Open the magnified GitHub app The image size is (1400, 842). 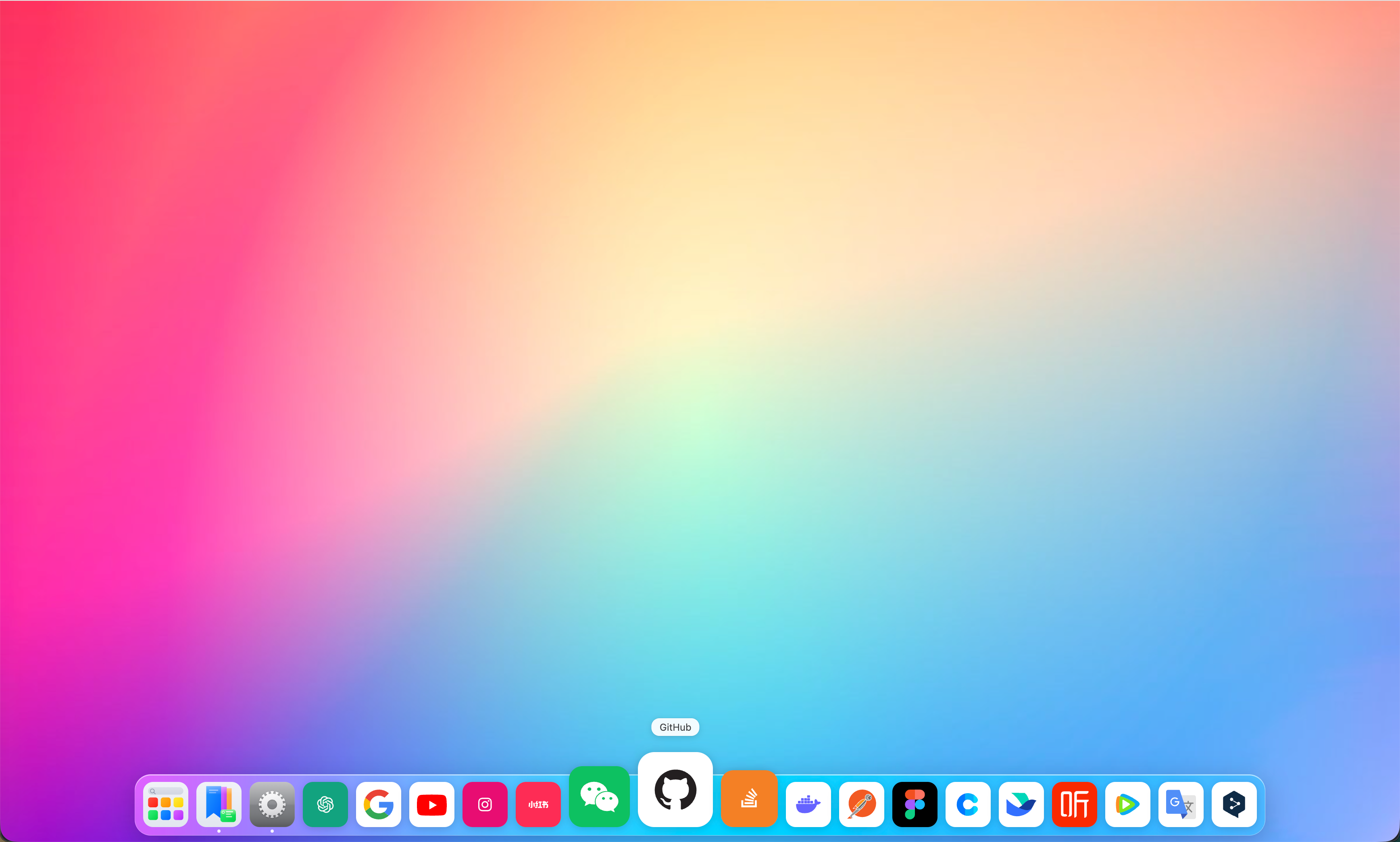point(675,790)
